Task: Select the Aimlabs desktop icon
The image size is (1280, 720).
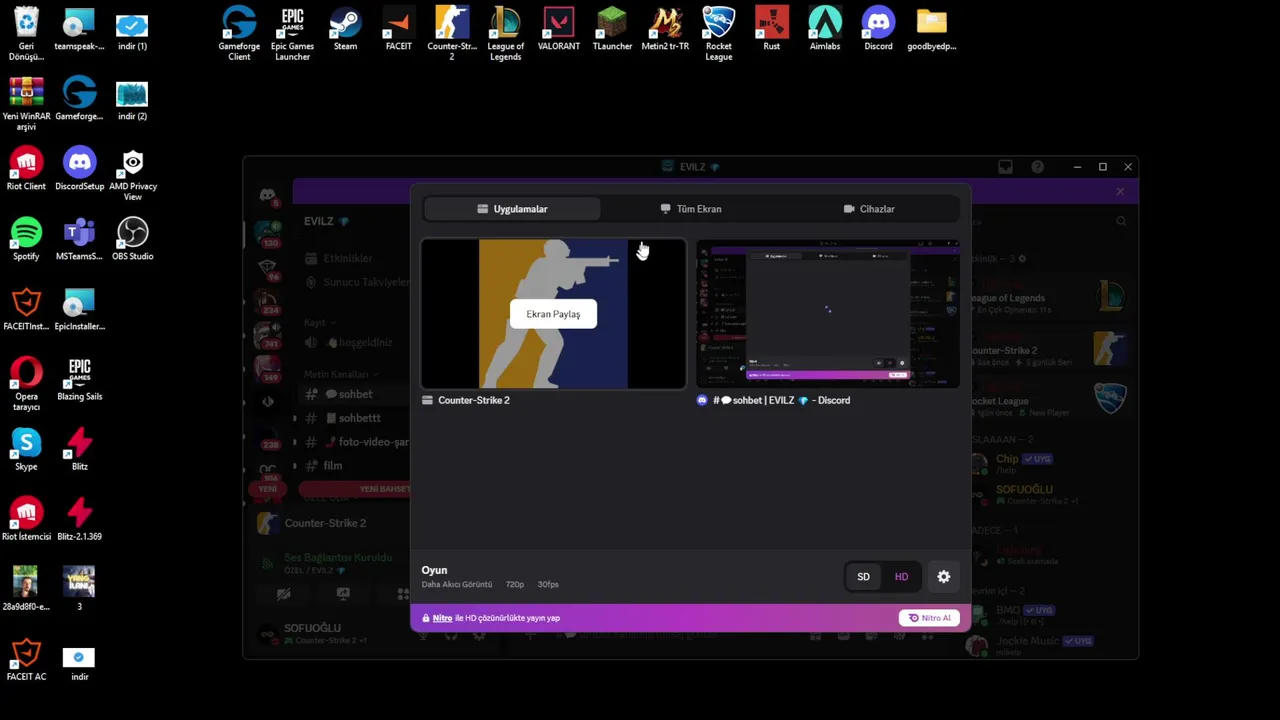Action: pos(825,30)
